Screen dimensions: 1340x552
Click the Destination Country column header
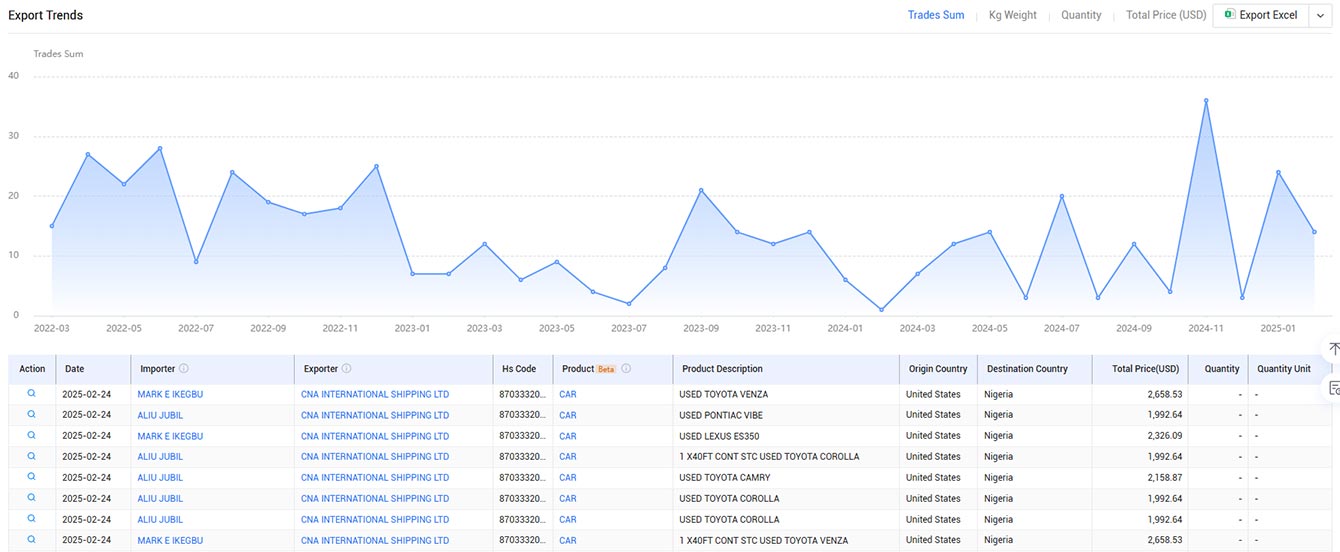click(1027, 369)
